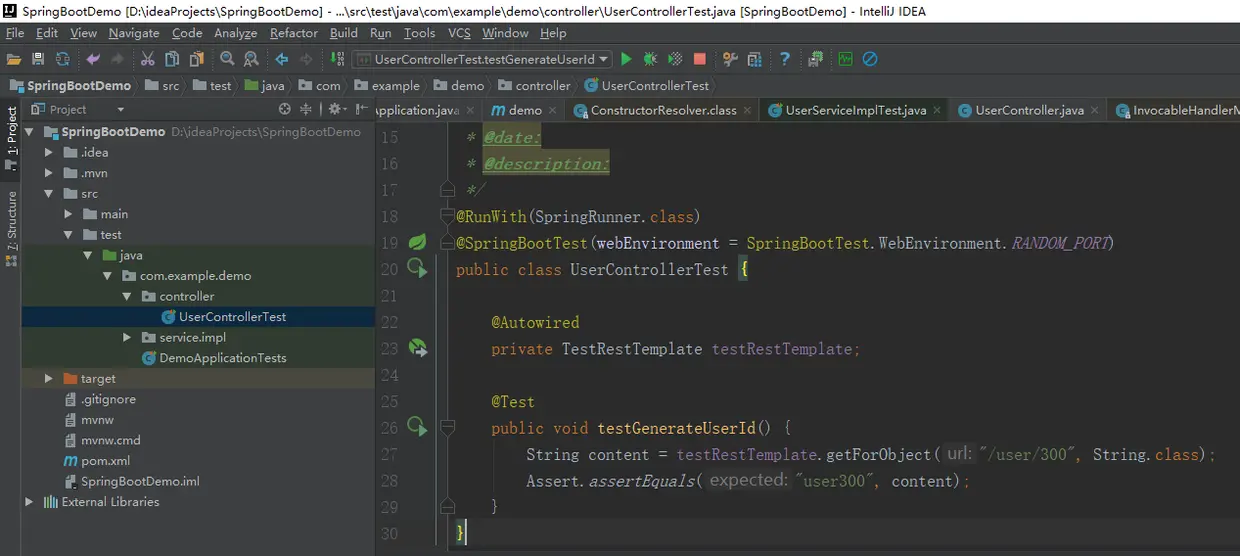Image resolution: width=1240 pixels, height=556 pixels.
Task: Open the Refactor menu
Action: coord(294,33)
